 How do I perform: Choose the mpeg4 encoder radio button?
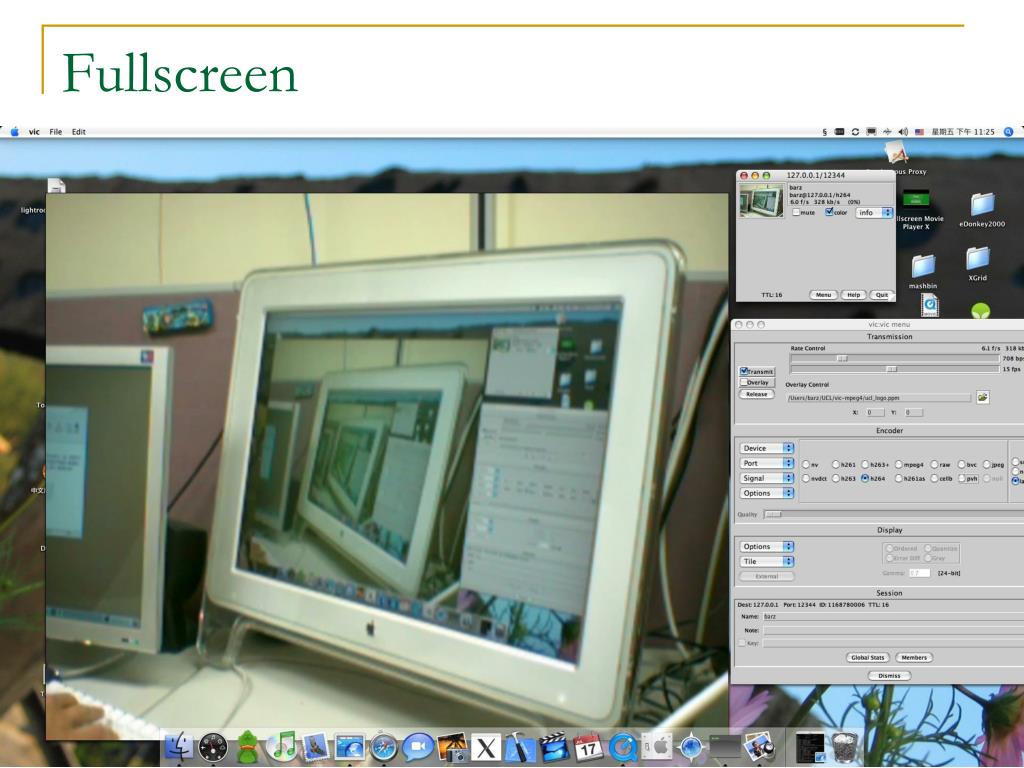[x=899, y=464]
